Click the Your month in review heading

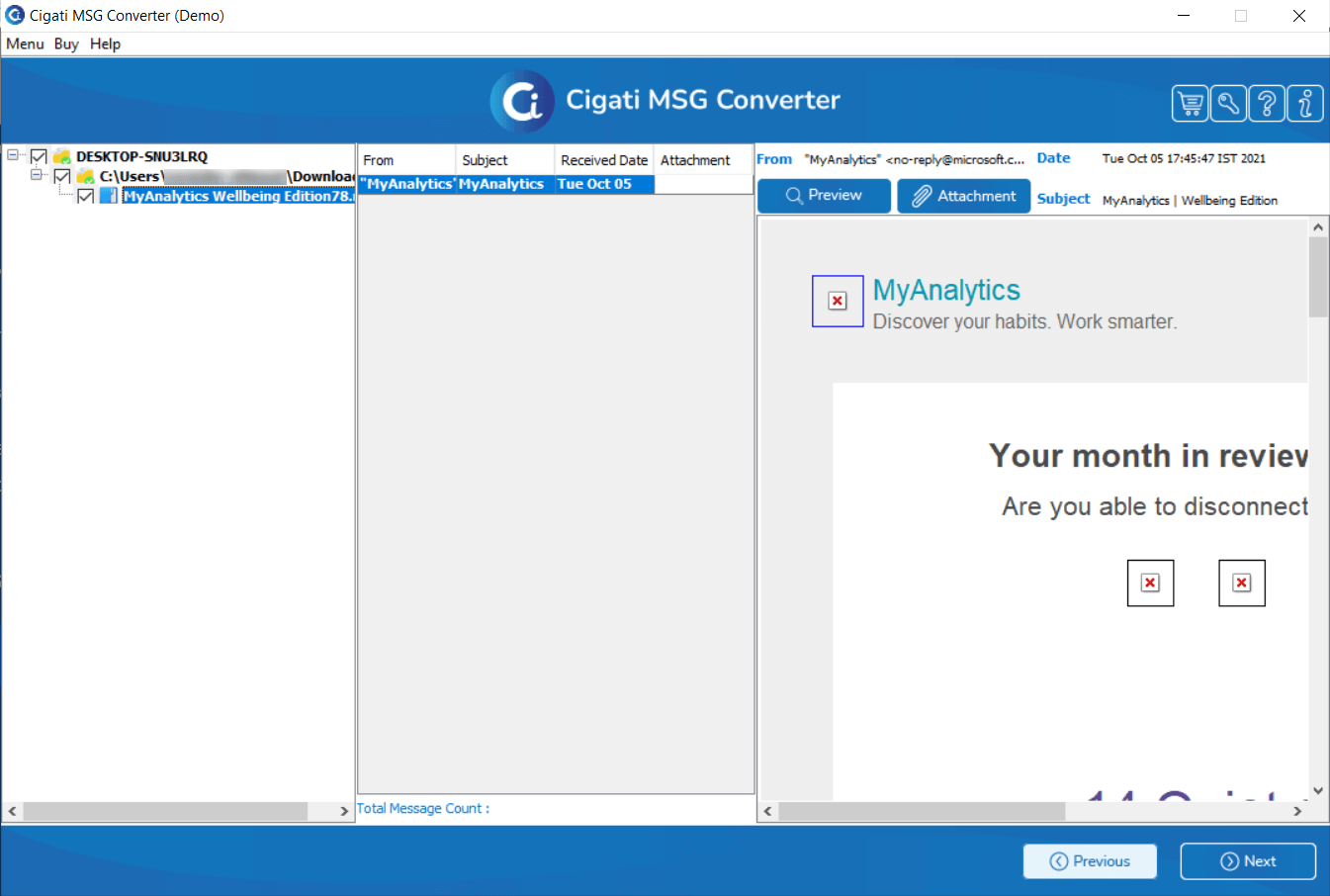tap(1148, 455)
